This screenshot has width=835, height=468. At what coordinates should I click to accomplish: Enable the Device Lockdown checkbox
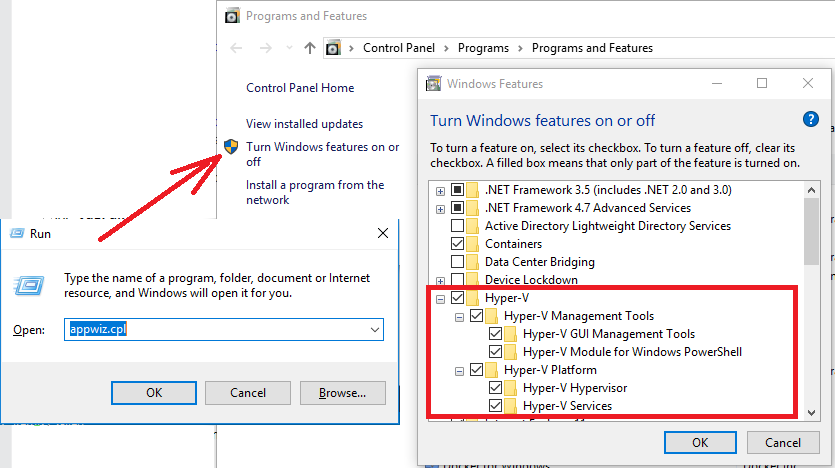point(457,280)
